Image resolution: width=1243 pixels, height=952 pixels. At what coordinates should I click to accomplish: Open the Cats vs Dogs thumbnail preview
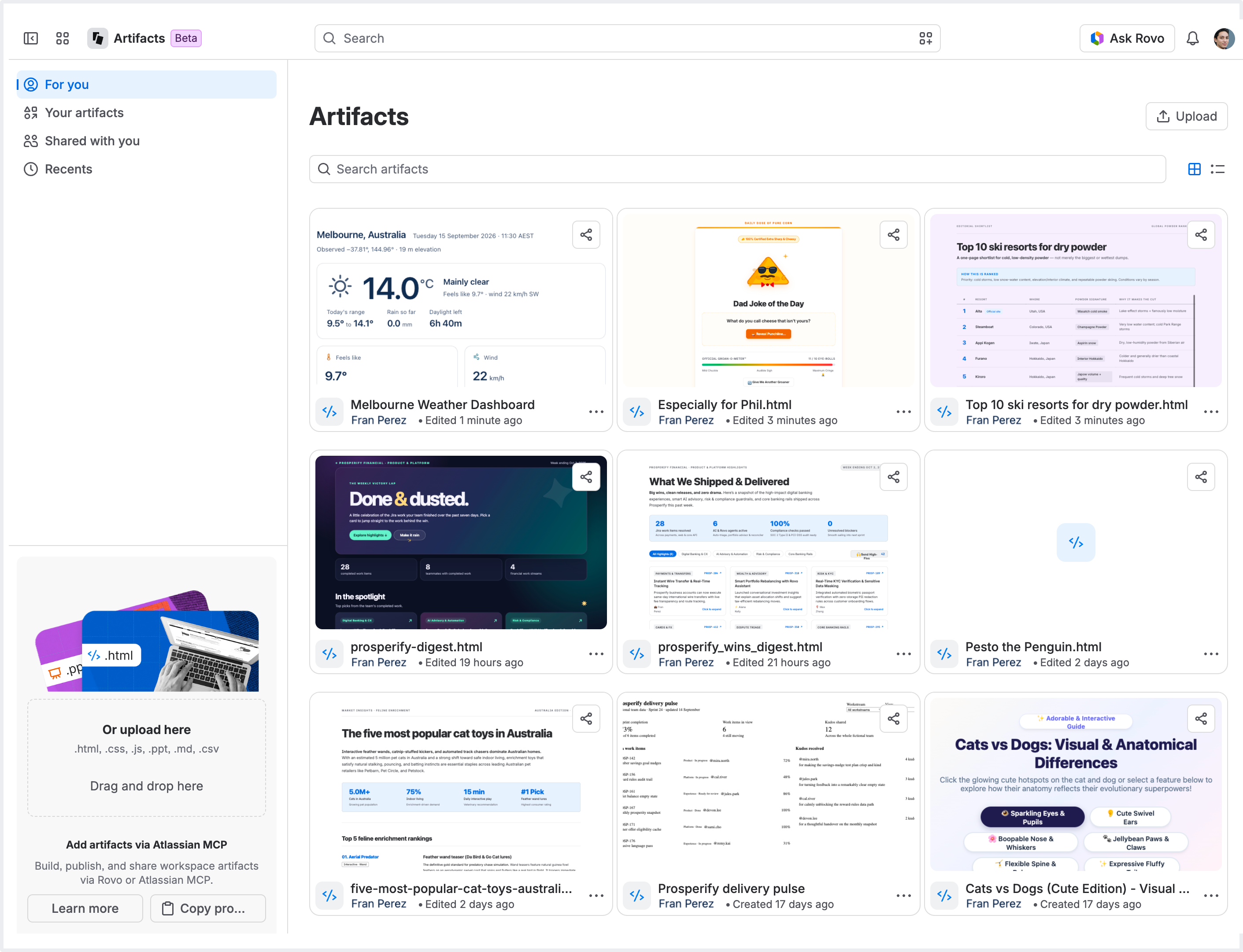(1075, 784)
